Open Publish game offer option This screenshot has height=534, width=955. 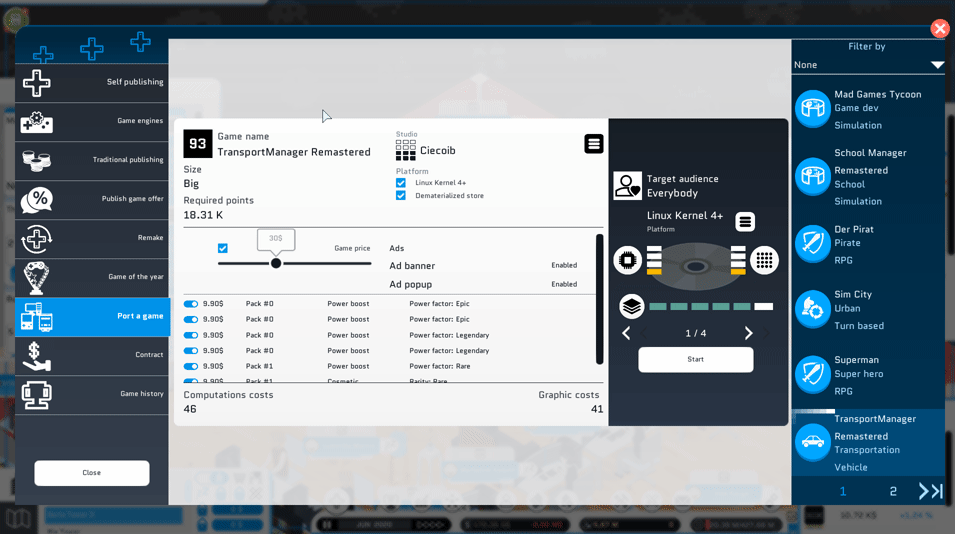click(92, 199)
